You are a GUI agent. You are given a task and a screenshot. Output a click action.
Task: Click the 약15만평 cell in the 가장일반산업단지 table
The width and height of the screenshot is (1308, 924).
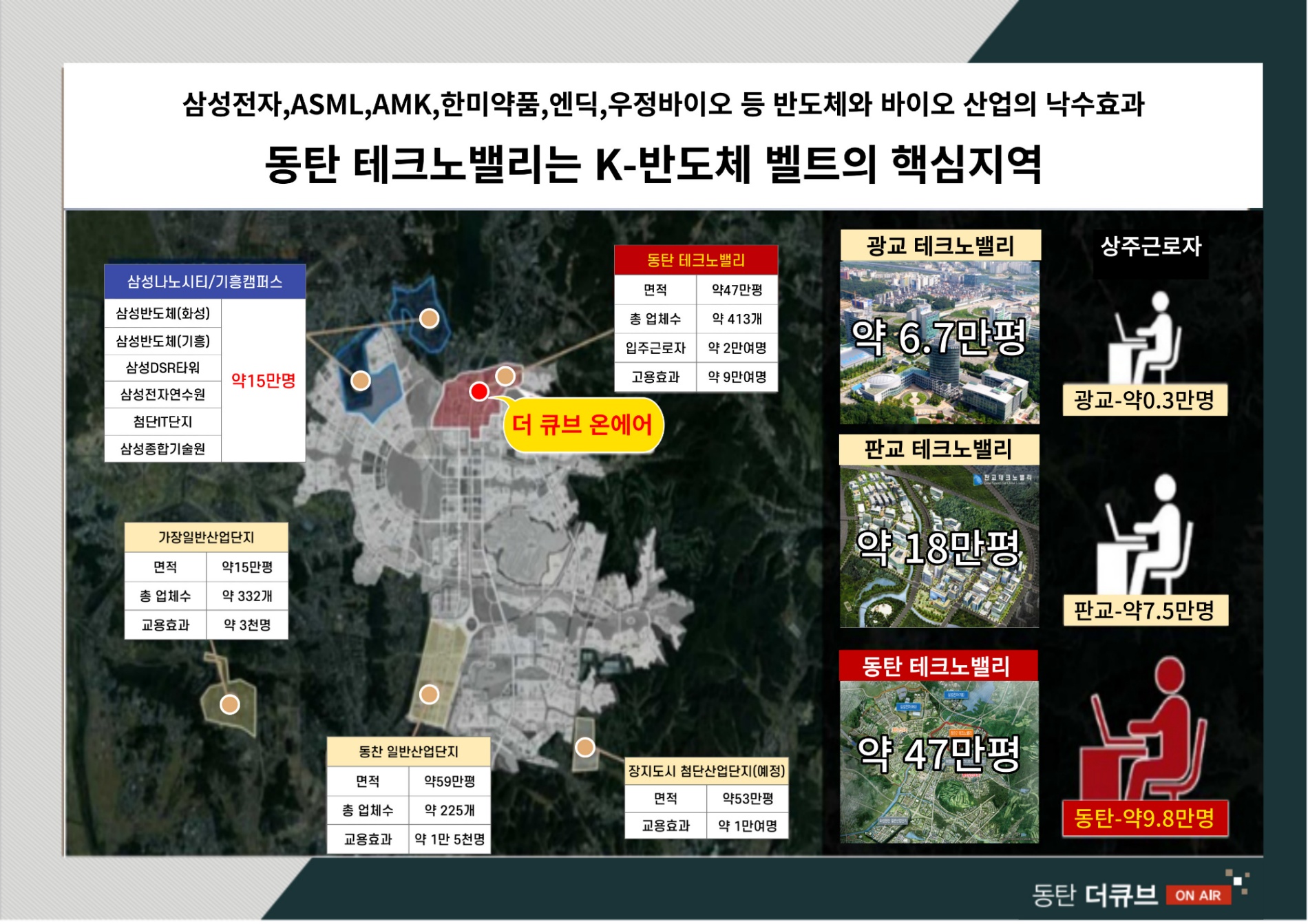coord(247,567)
